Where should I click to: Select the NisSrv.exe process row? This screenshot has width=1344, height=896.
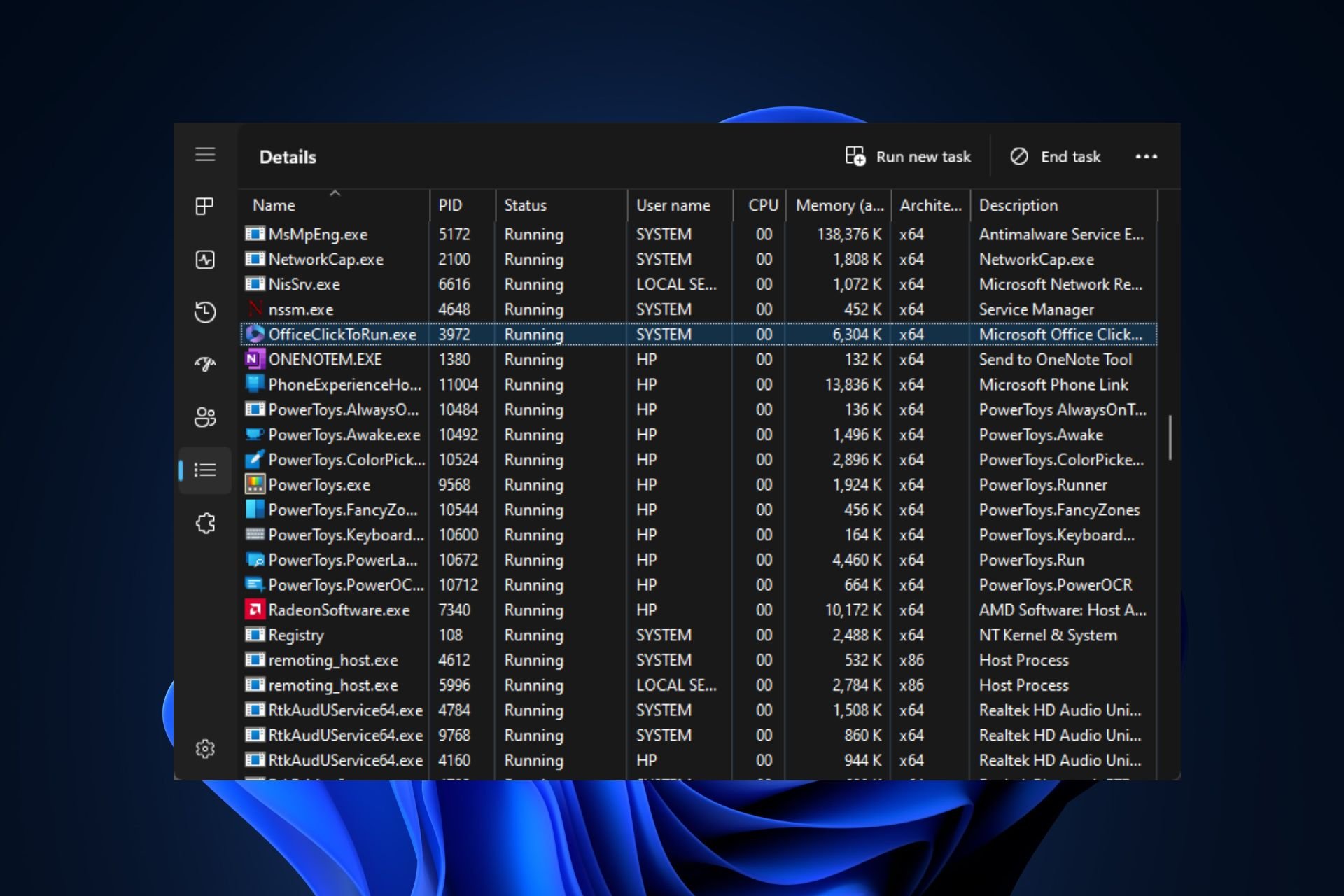(699, 284)
